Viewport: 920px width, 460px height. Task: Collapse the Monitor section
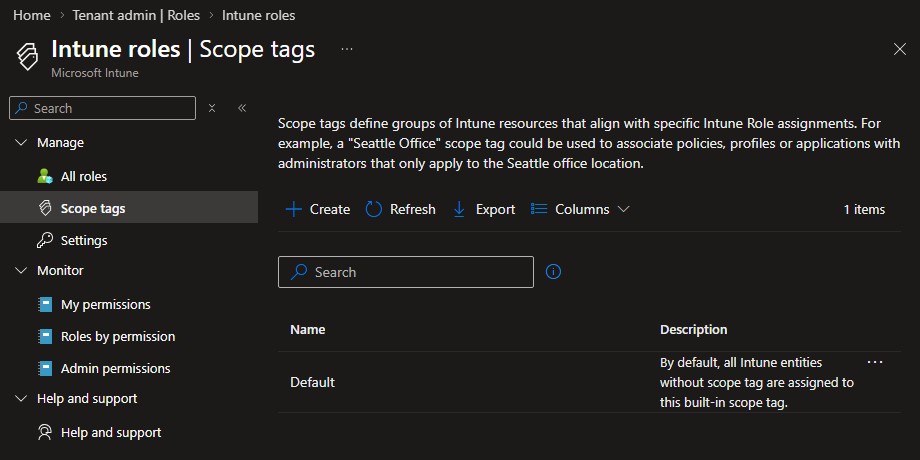point(22,271)
